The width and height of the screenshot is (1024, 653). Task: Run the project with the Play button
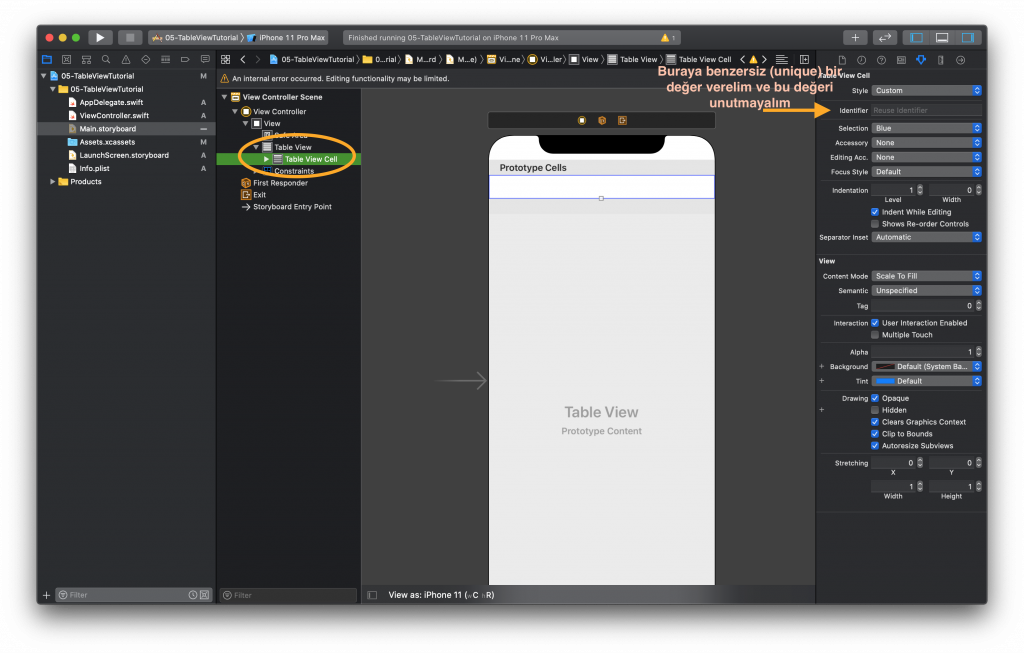(x=100, y=38)
